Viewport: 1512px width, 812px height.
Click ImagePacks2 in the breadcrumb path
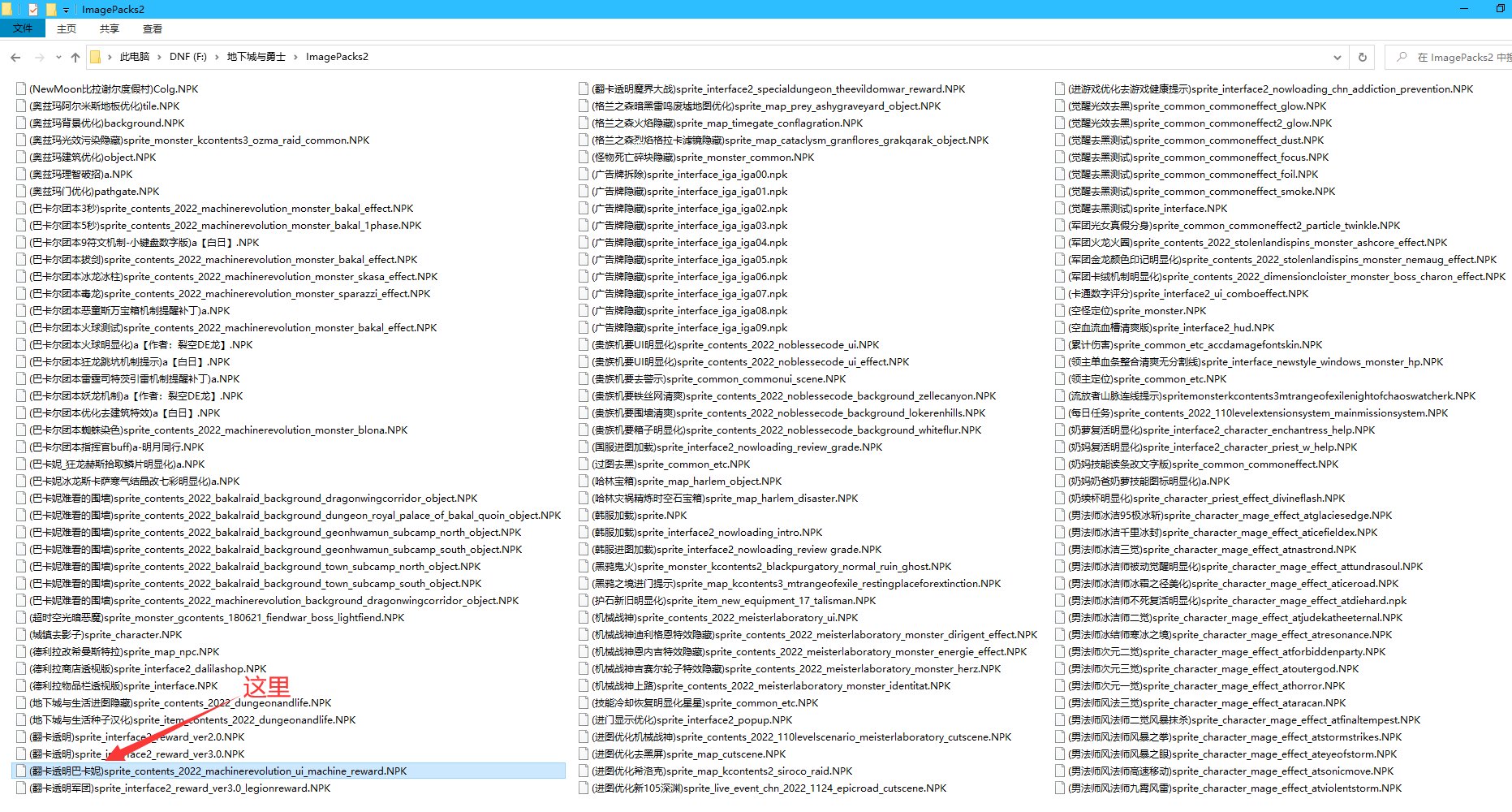click(x=337, y=57)
